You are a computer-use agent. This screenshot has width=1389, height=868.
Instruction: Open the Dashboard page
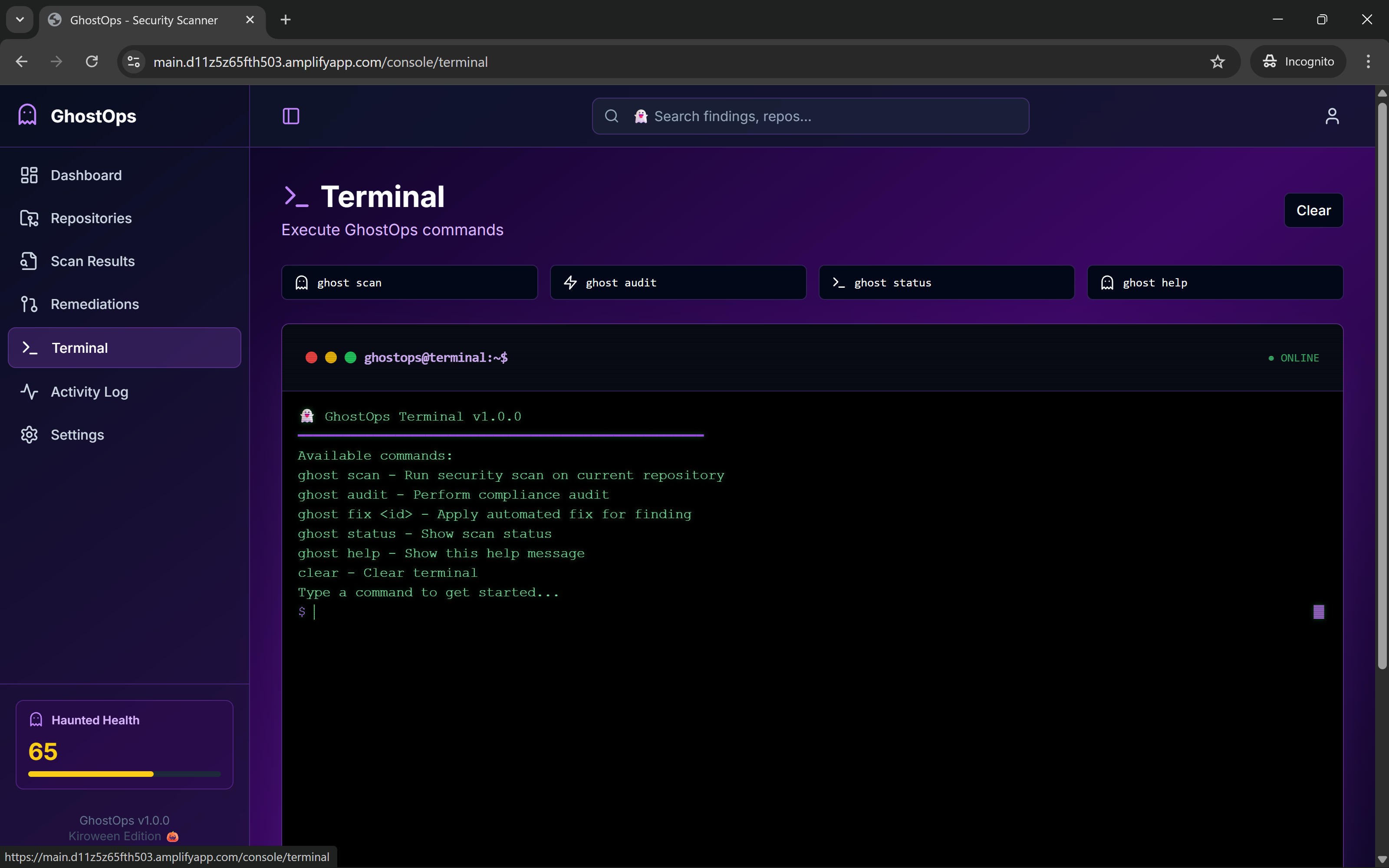point(86,175)
